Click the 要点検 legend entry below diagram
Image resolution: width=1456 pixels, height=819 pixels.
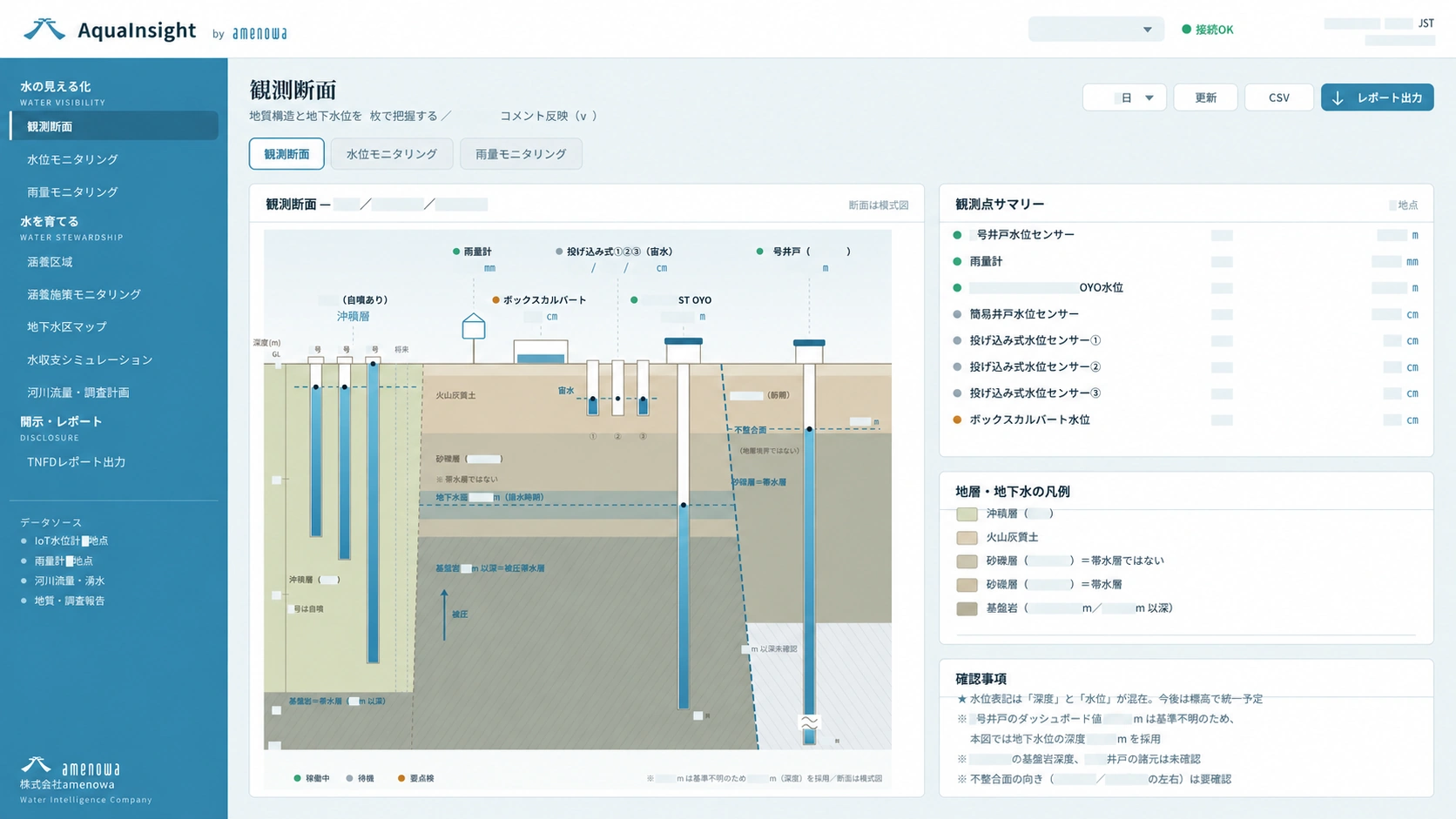(415, 778)
